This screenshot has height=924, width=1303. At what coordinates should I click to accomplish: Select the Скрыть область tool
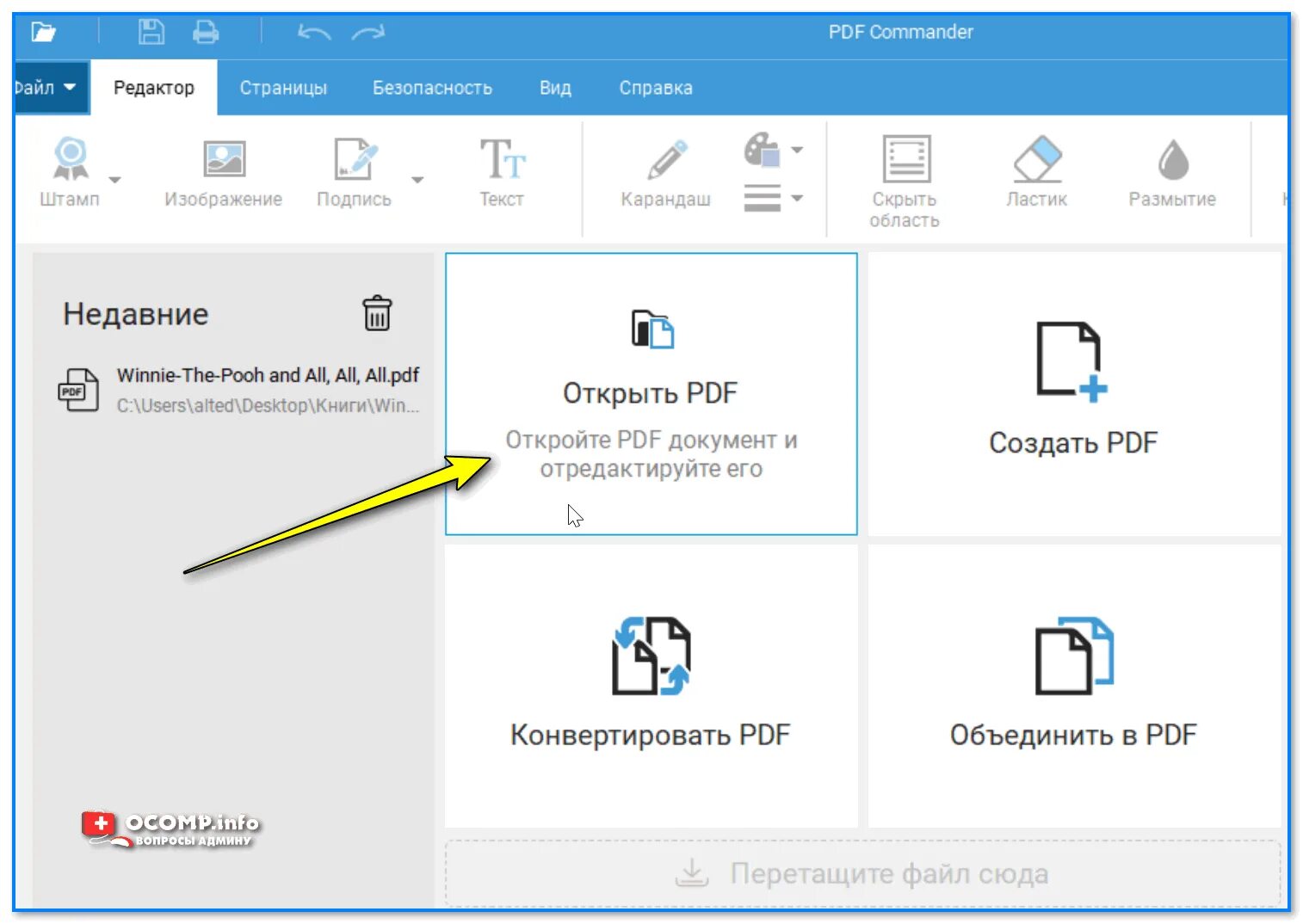pyautogui.click(x=905, y=182)
